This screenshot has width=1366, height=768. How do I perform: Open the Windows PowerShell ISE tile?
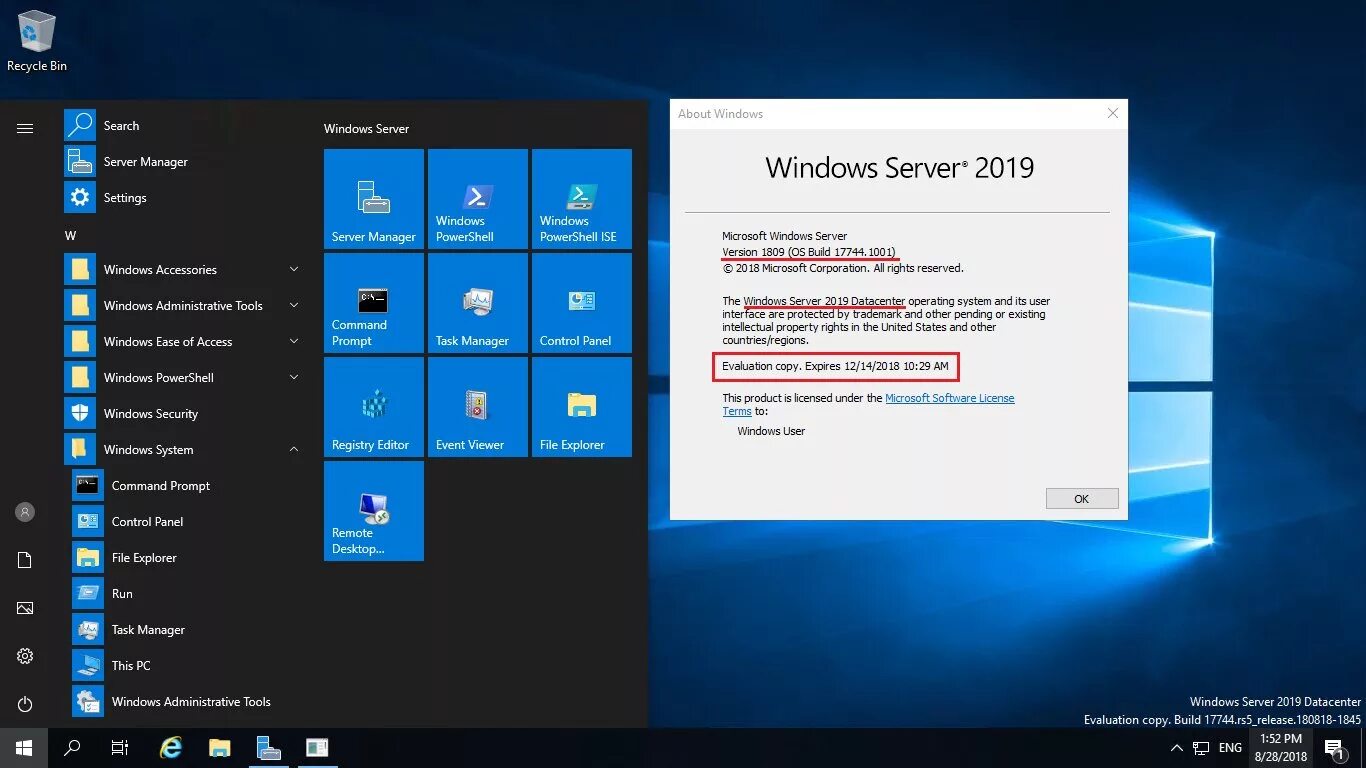(582, 199)
